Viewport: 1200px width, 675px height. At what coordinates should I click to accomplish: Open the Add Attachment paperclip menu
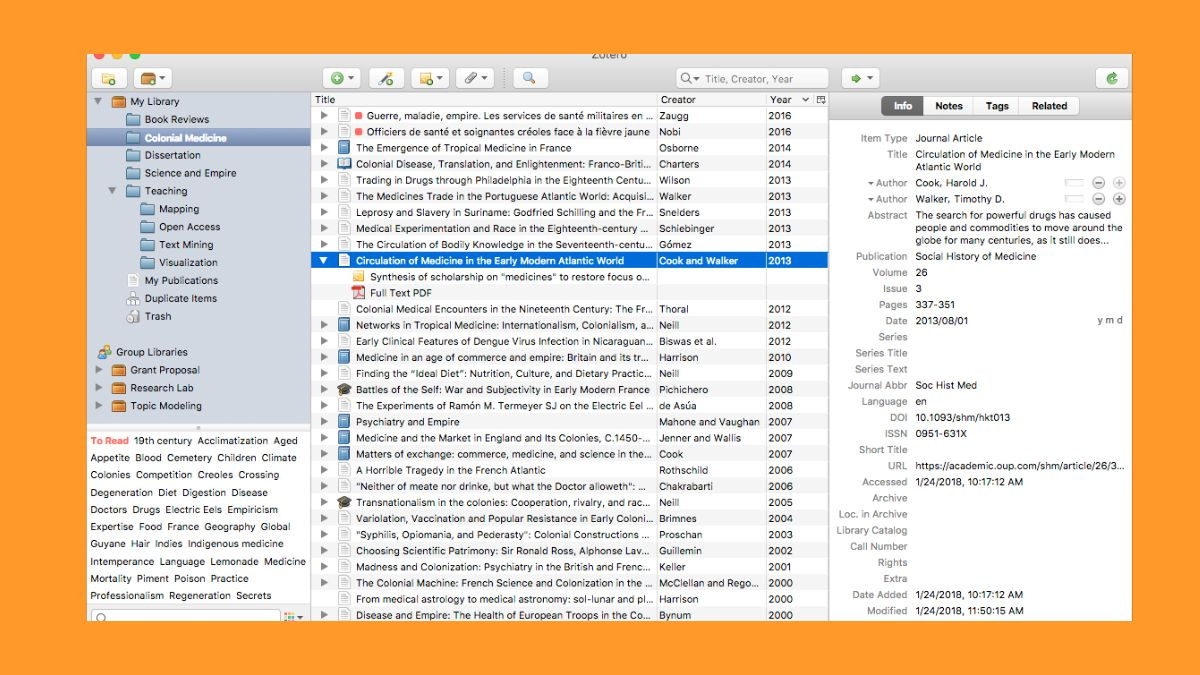coord(475,78)
